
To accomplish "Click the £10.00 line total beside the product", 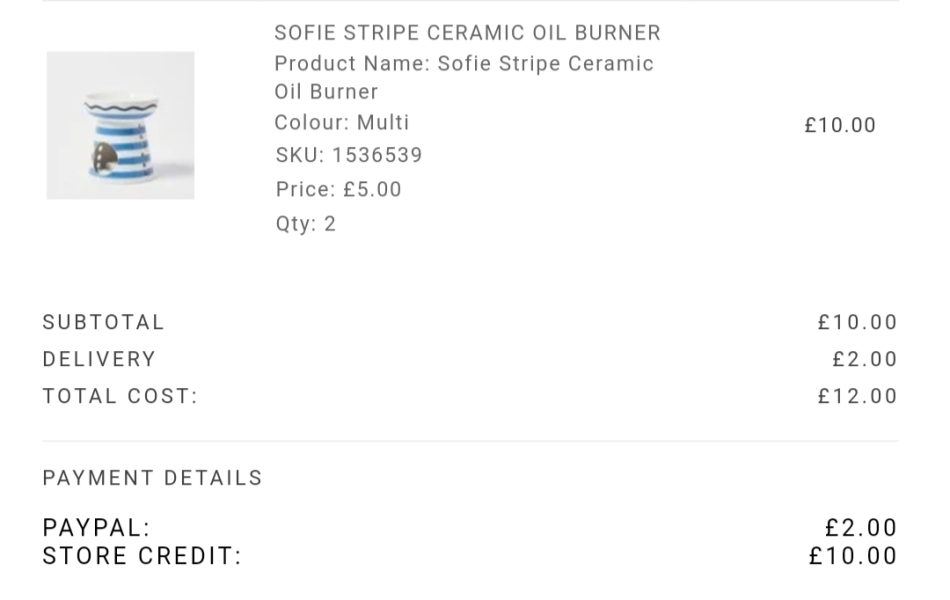I will click(840, 125).
